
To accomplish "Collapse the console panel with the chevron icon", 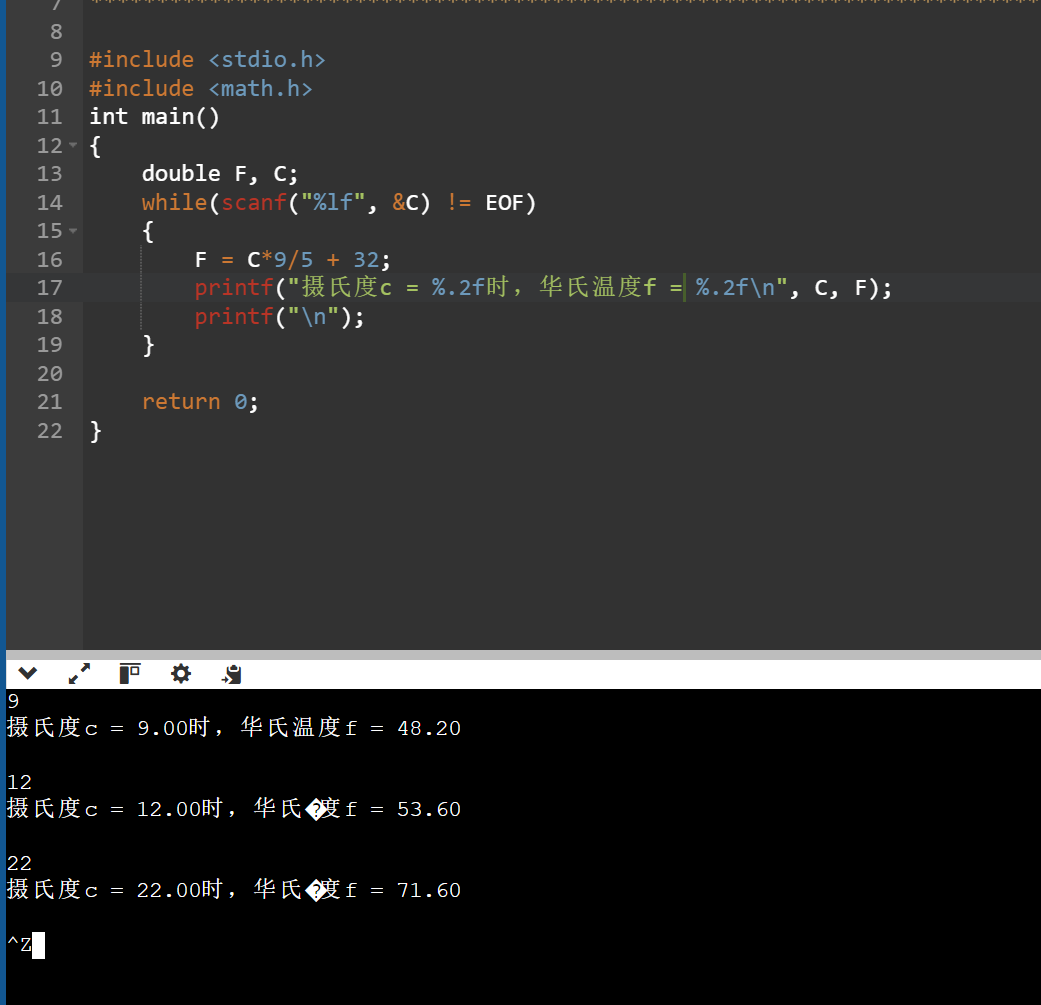I will 27,674.
